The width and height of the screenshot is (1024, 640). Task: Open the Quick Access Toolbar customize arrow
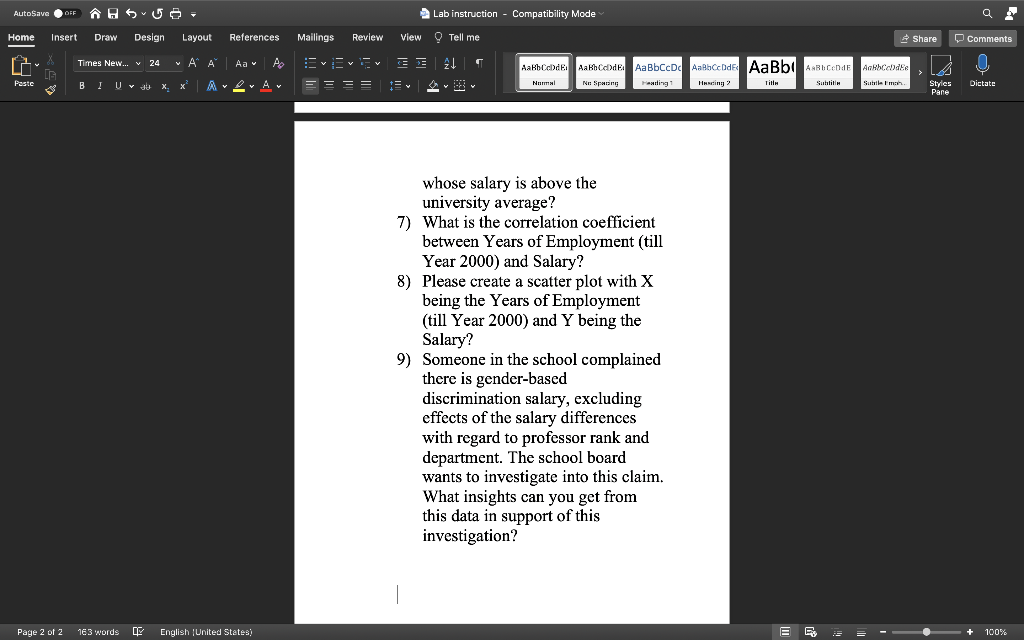[x=193, y=14]
